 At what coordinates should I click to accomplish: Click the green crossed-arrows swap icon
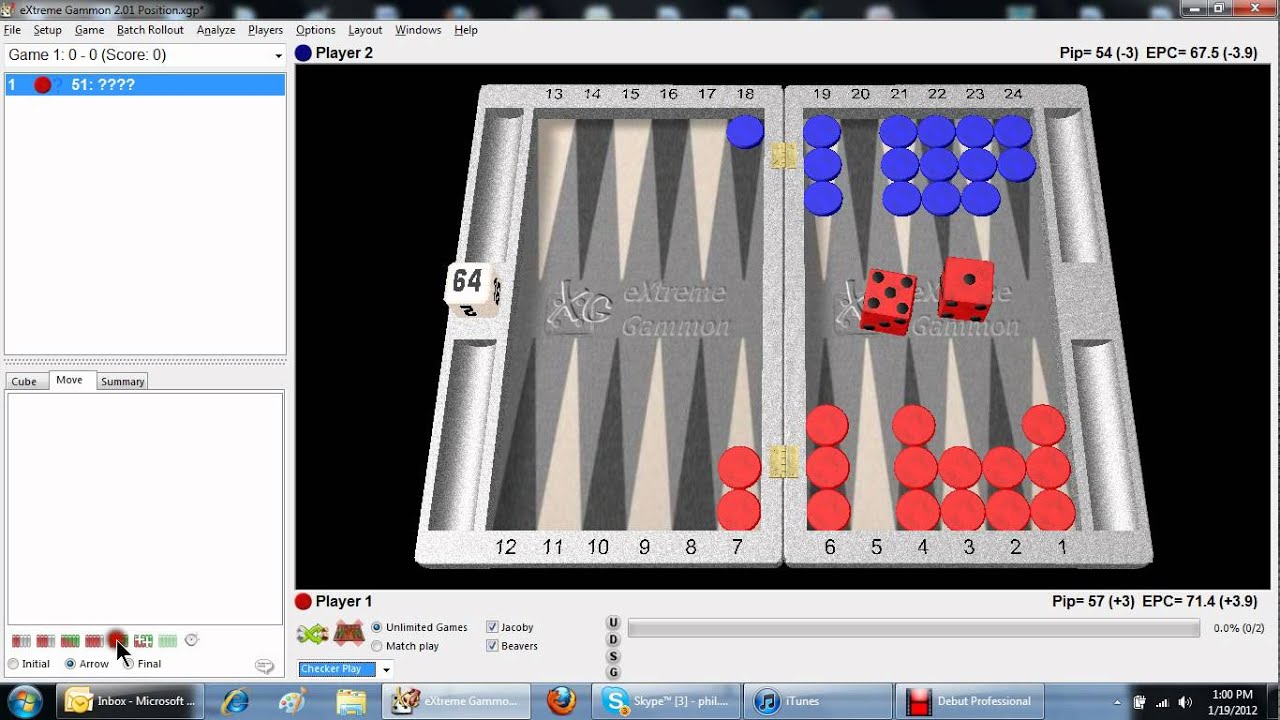click(313, 633)
